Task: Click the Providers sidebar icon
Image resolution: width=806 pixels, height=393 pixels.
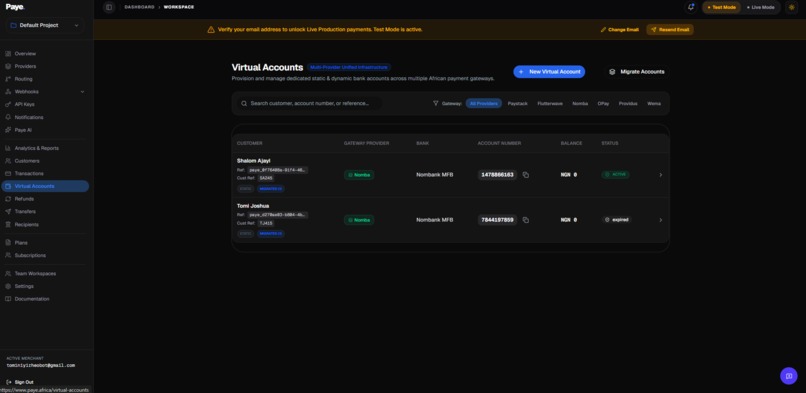Action: (x=8, y=66)
